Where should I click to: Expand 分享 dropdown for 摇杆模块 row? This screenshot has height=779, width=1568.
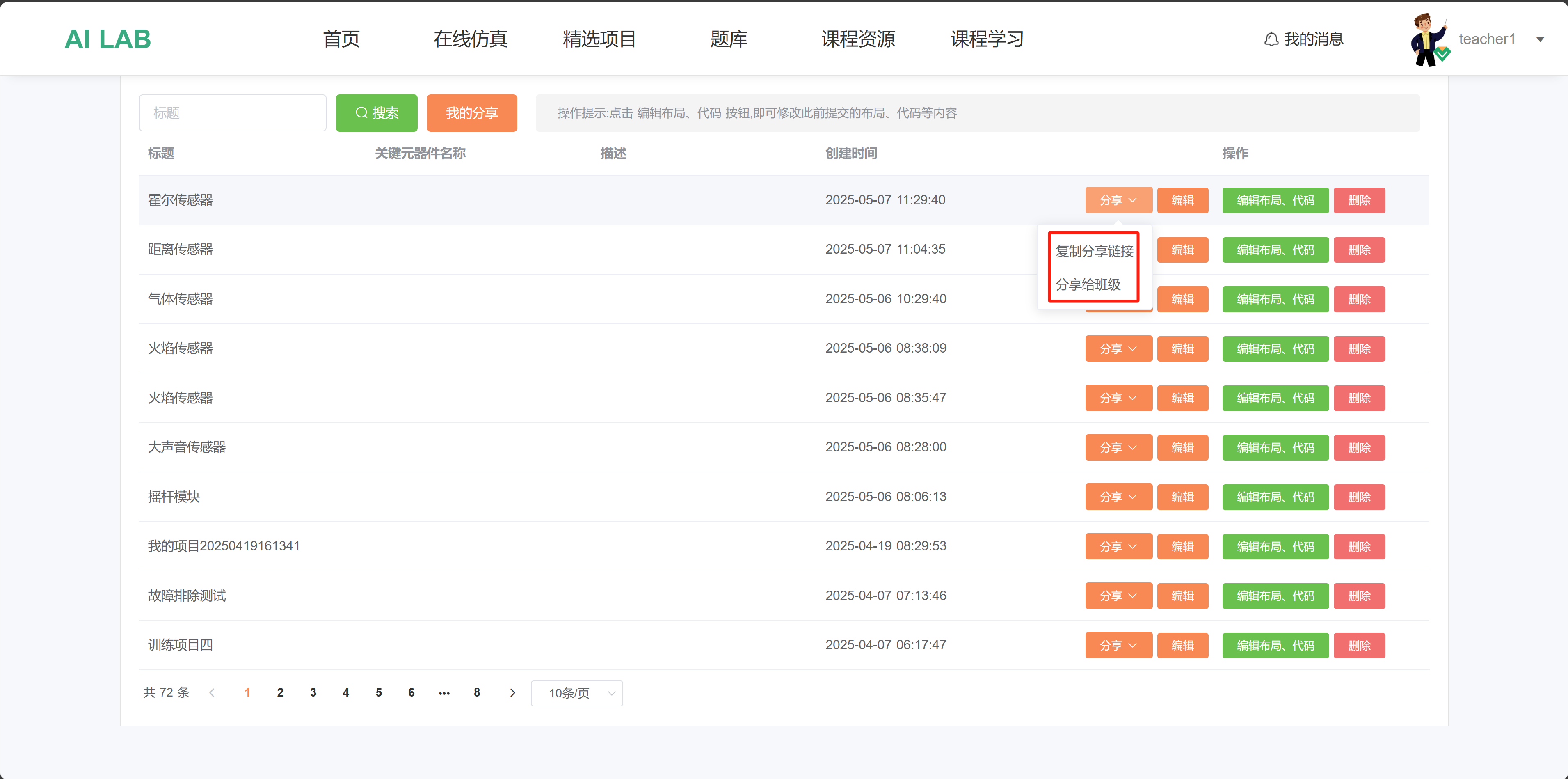[x=1118, y=497]
